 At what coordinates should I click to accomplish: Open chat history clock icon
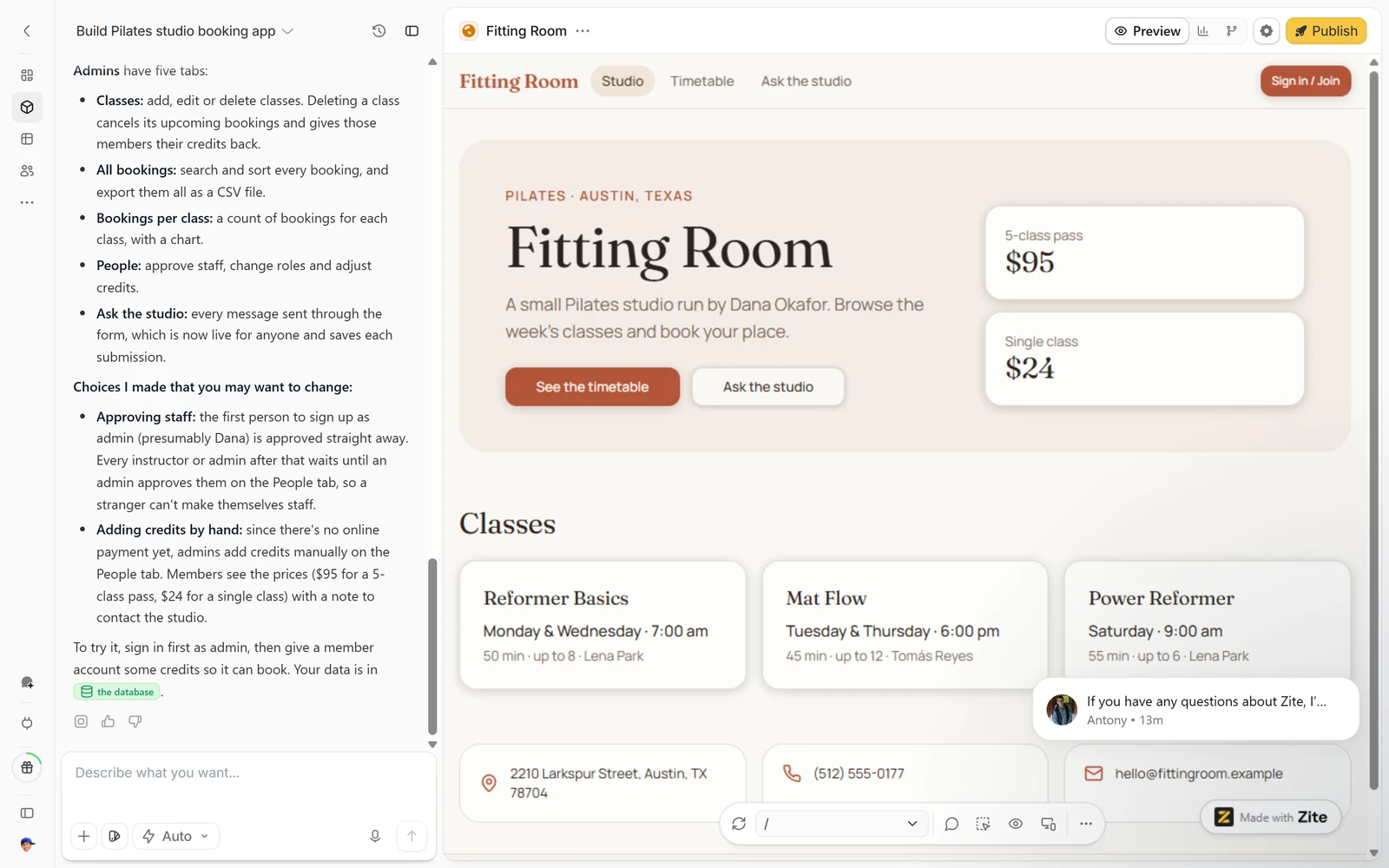[379, 31]
